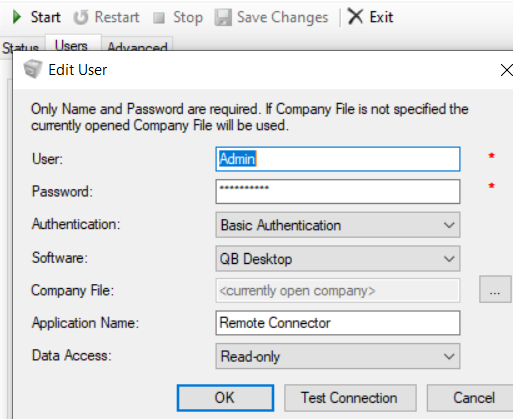Confirm changes with the OK button

pos(225,398)
